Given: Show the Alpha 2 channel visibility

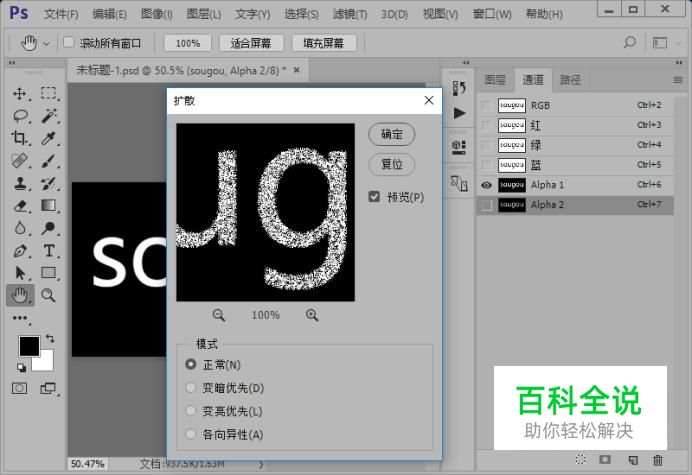Looking at the screenshot, I should tap(486, 205).
